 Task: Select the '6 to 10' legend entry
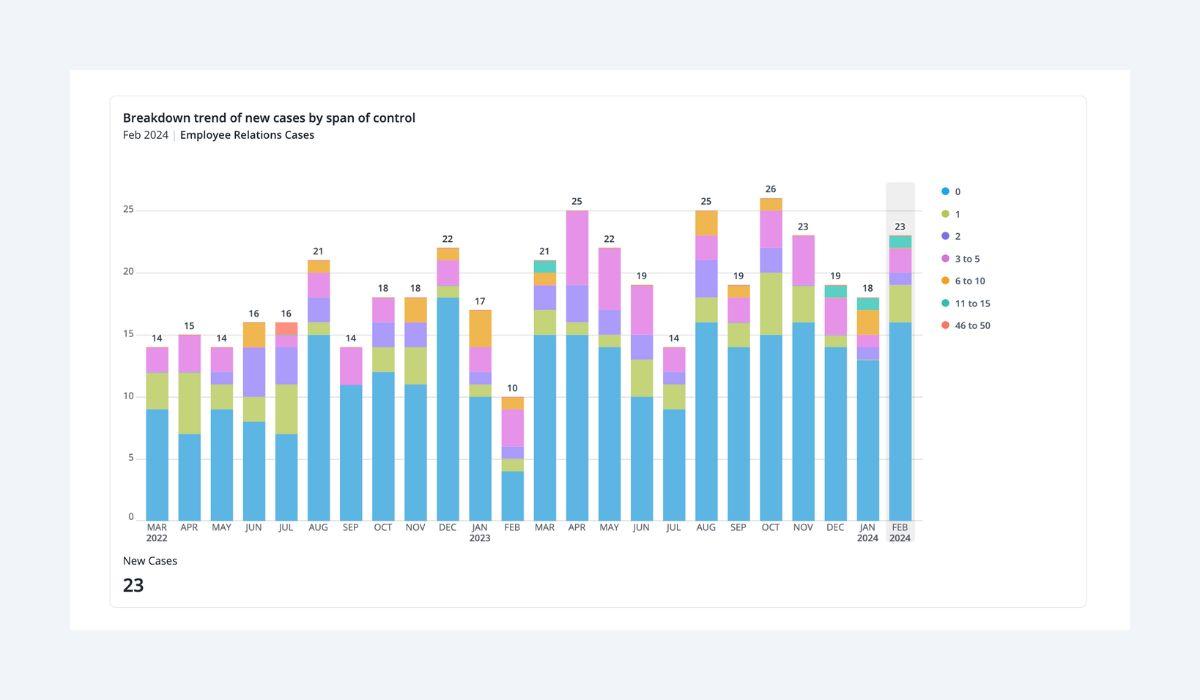963,281
